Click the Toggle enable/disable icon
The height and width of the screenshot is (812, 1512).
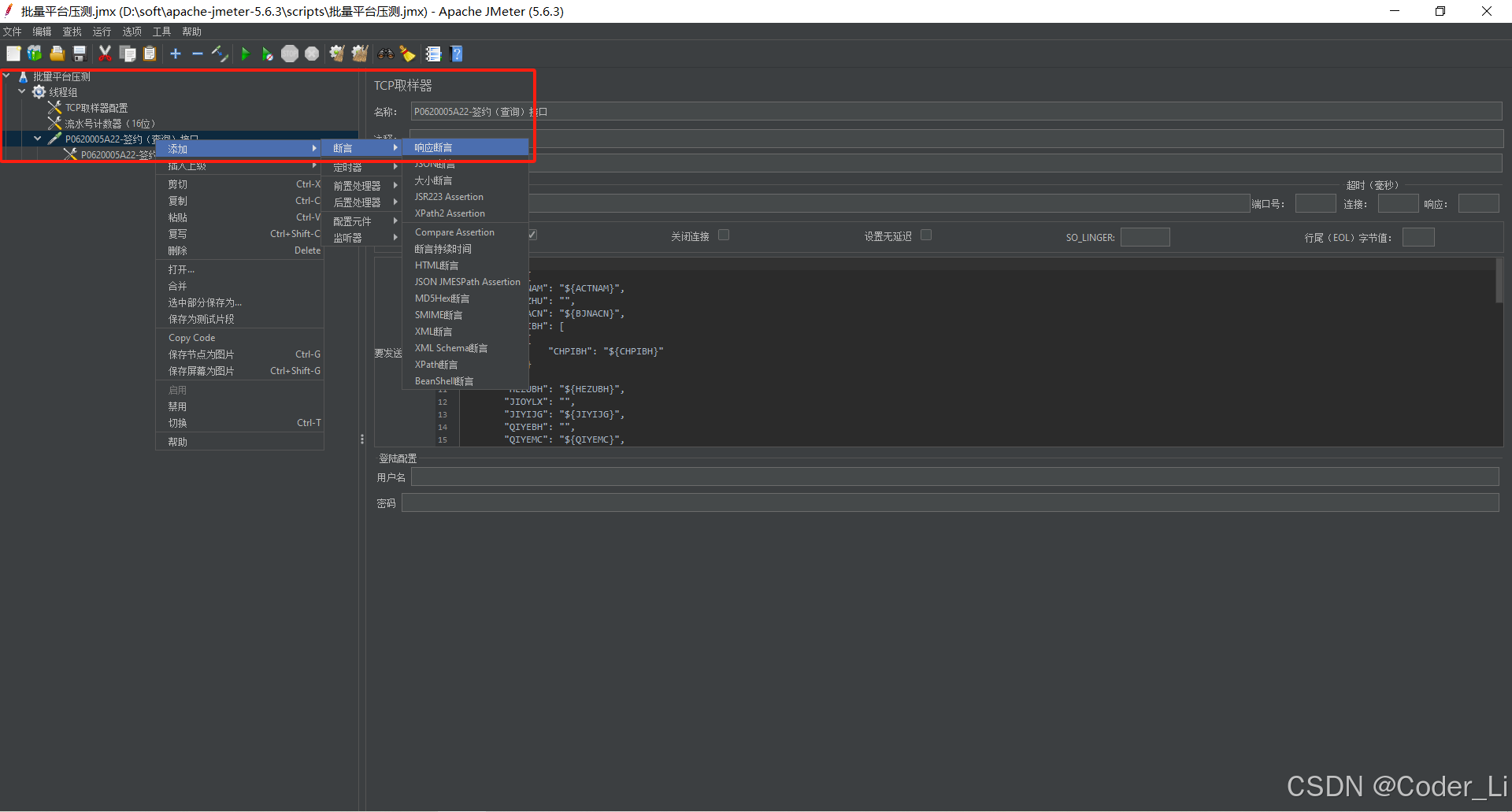click(220, 54)
